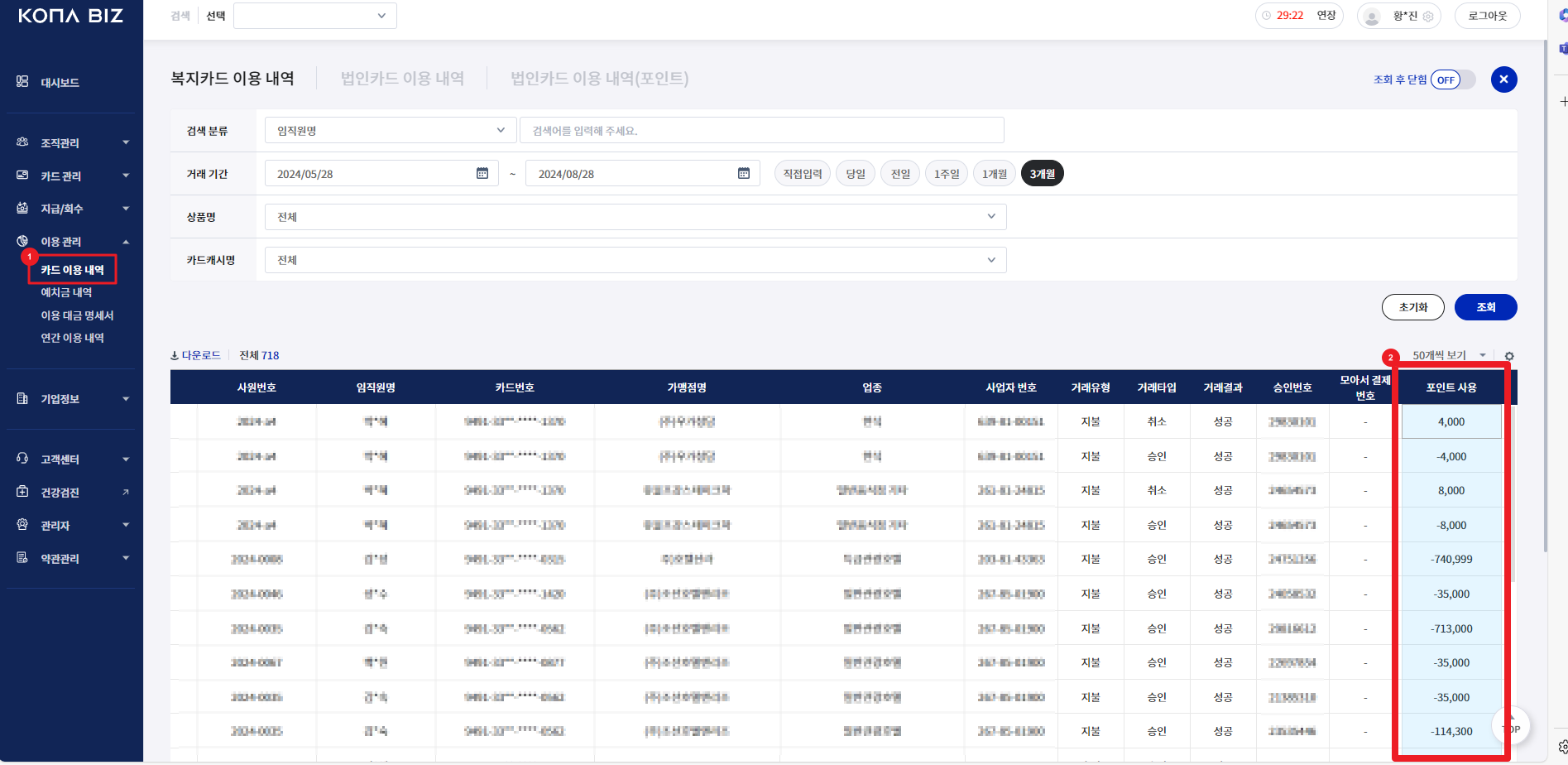Open the search category dropdown

click(390, 131)
